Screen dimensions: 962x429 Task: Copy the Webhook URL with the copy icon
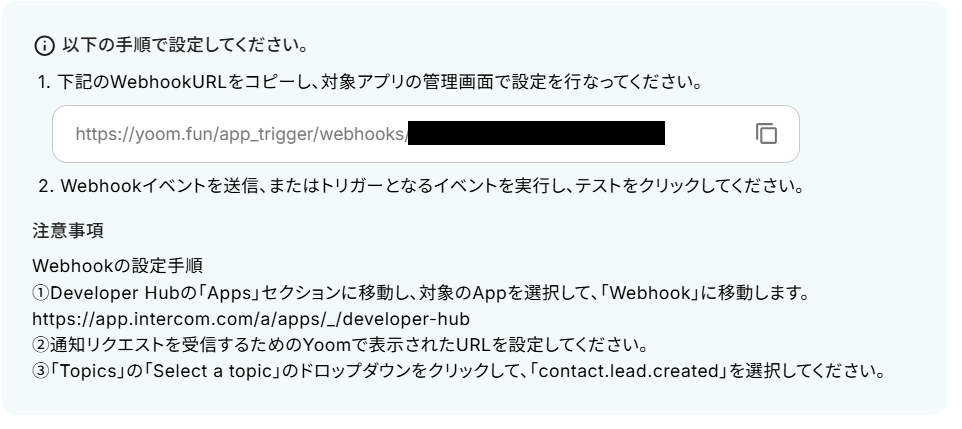(766, 133)
